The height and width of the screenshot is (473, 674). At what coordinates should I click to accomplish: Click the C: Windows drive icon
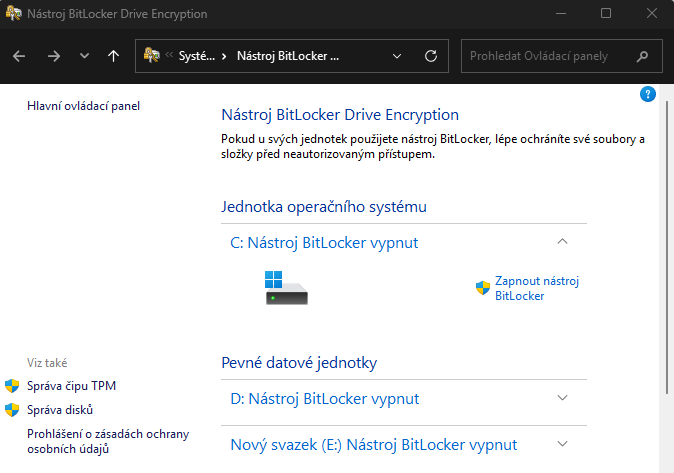[x=286, y=287]
